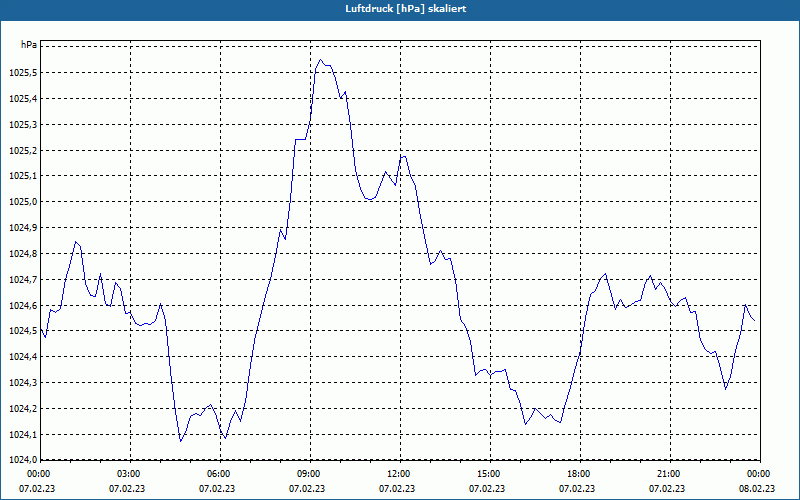Select the 1024,9 y-axis value

click(23, 228)
